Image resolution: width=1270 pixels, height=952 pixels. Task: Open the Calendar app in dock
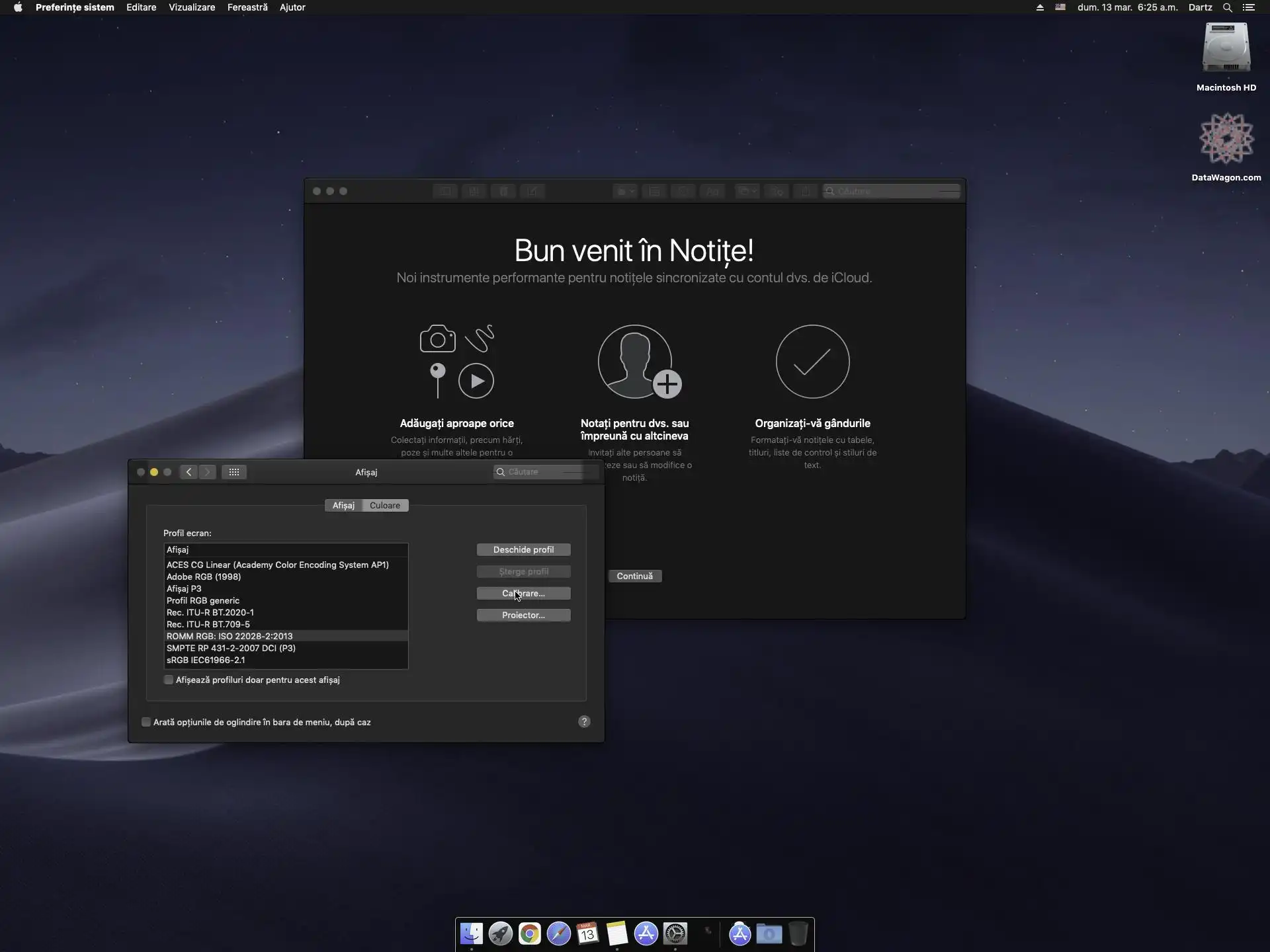click(x=587, y=933)
